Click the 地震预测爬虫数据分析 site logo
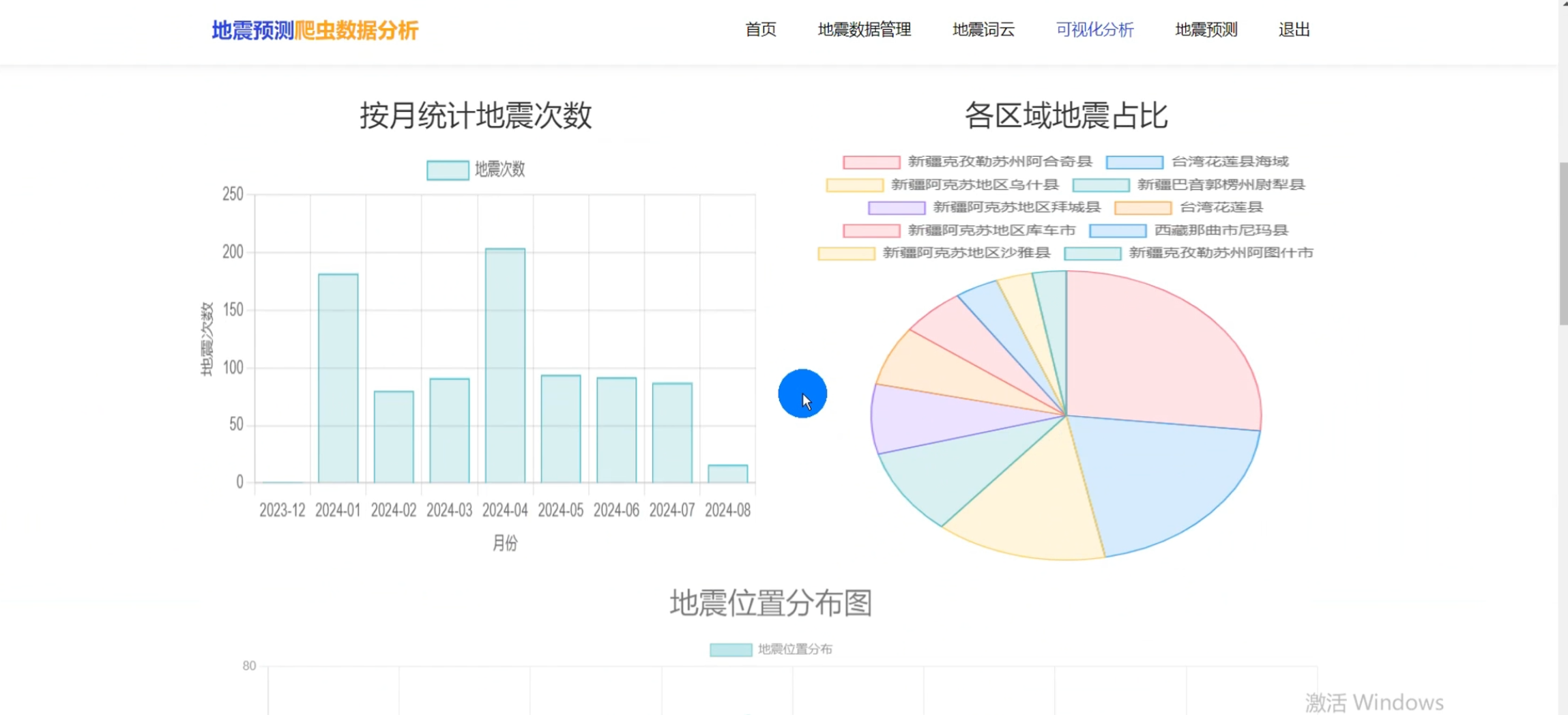 315,31
